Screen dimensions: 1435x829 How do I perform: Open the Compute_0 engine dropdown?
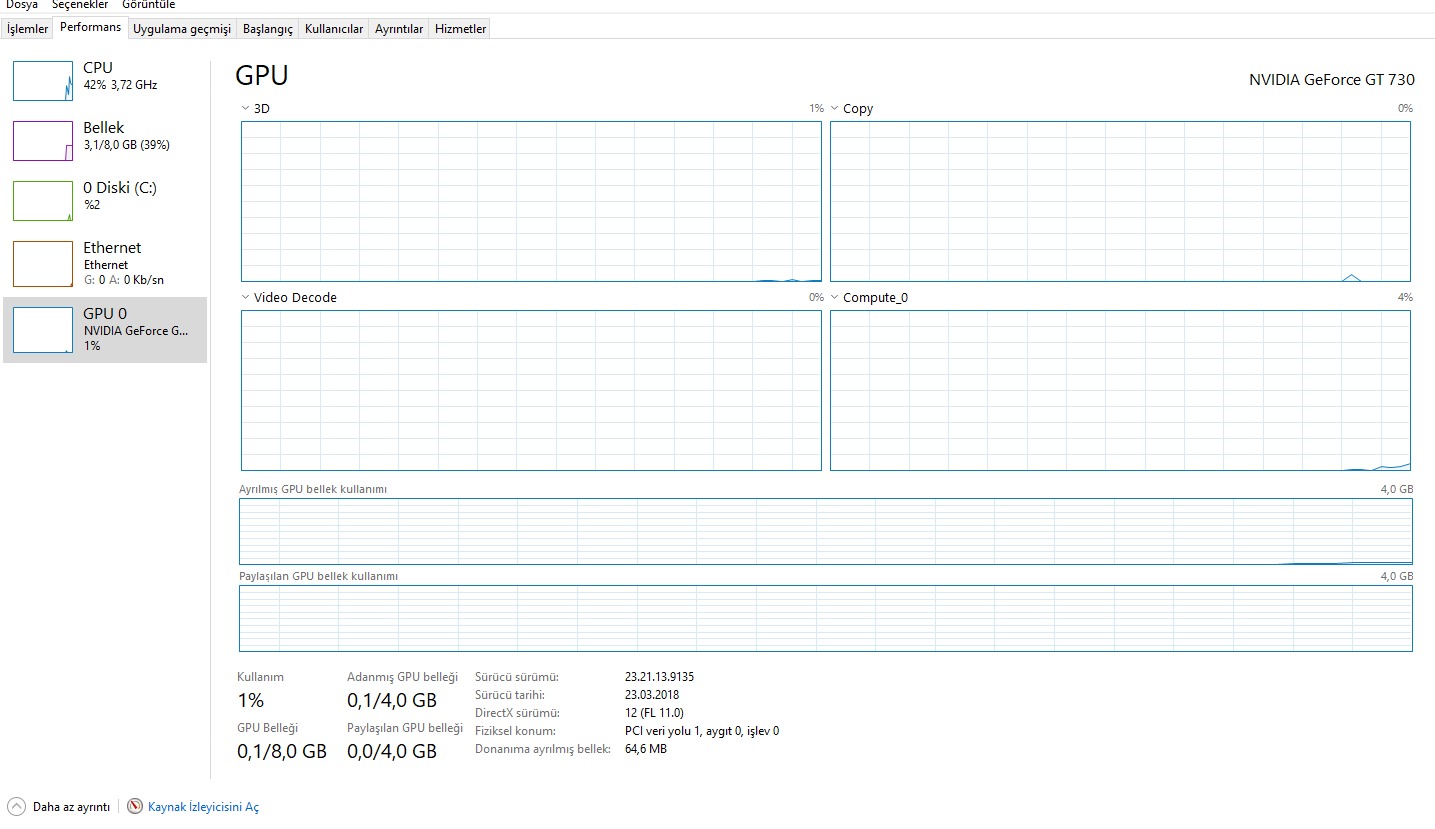click(835, 297)
